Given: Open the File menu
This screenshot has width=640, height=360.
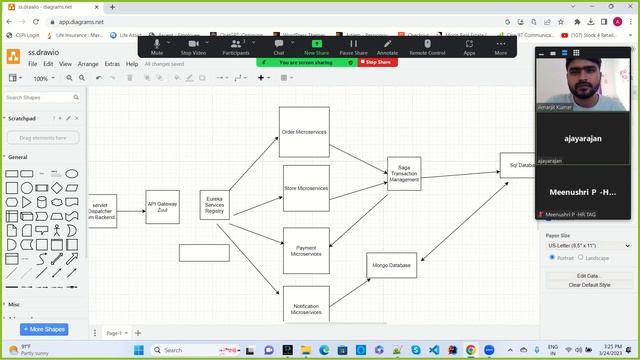Looking at the screenshot, I should pos(33,64).
